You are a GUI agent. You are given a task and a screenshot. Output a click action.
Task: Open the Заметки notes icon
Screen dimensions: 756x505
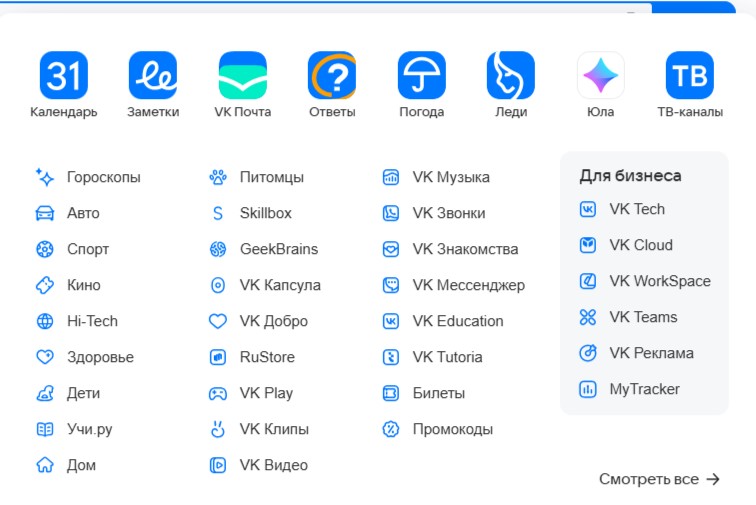153,75
